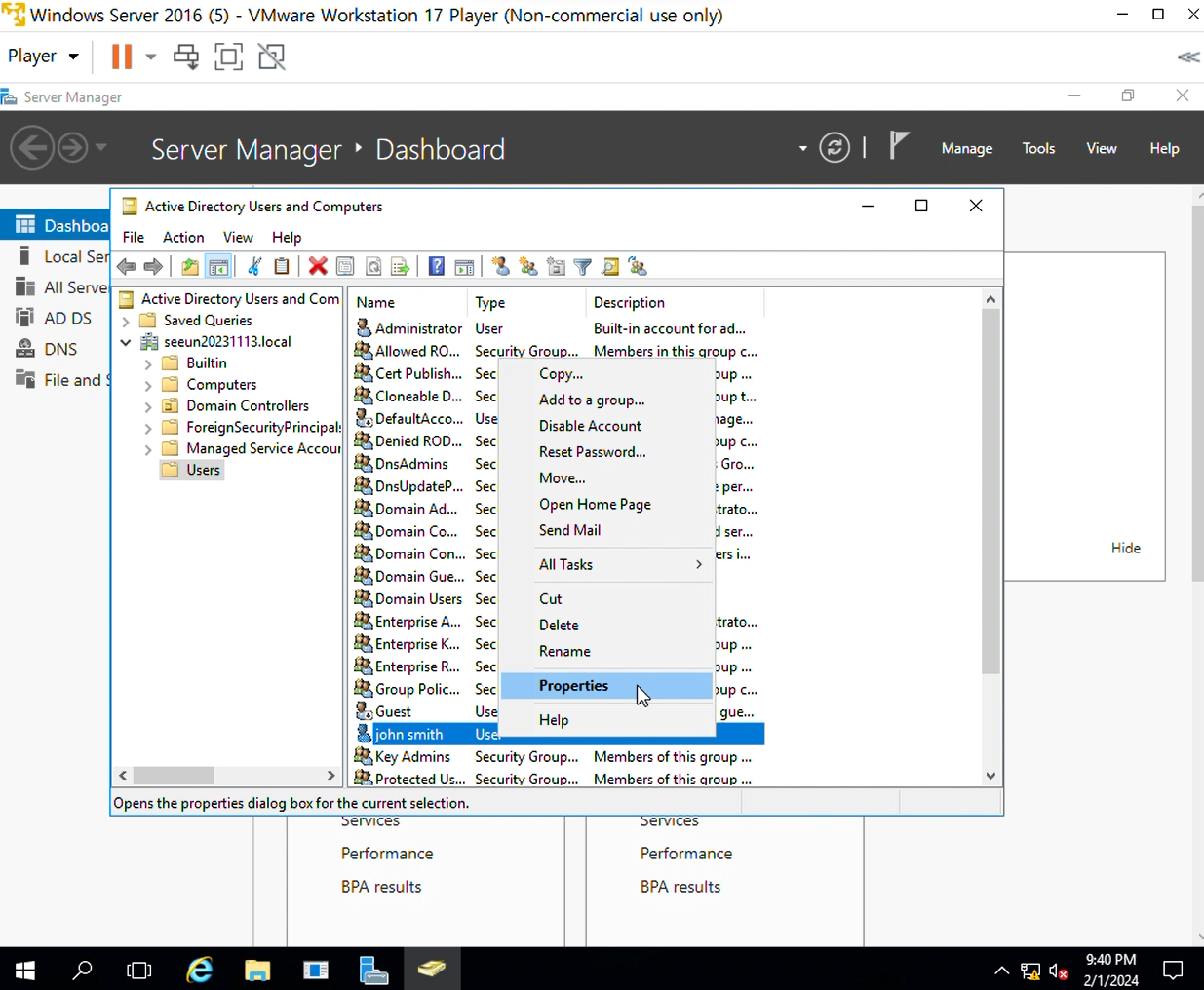Screen dimensions: 1204x990
Task: Open the Server Manager Manage menu
Action: point(967,148)
